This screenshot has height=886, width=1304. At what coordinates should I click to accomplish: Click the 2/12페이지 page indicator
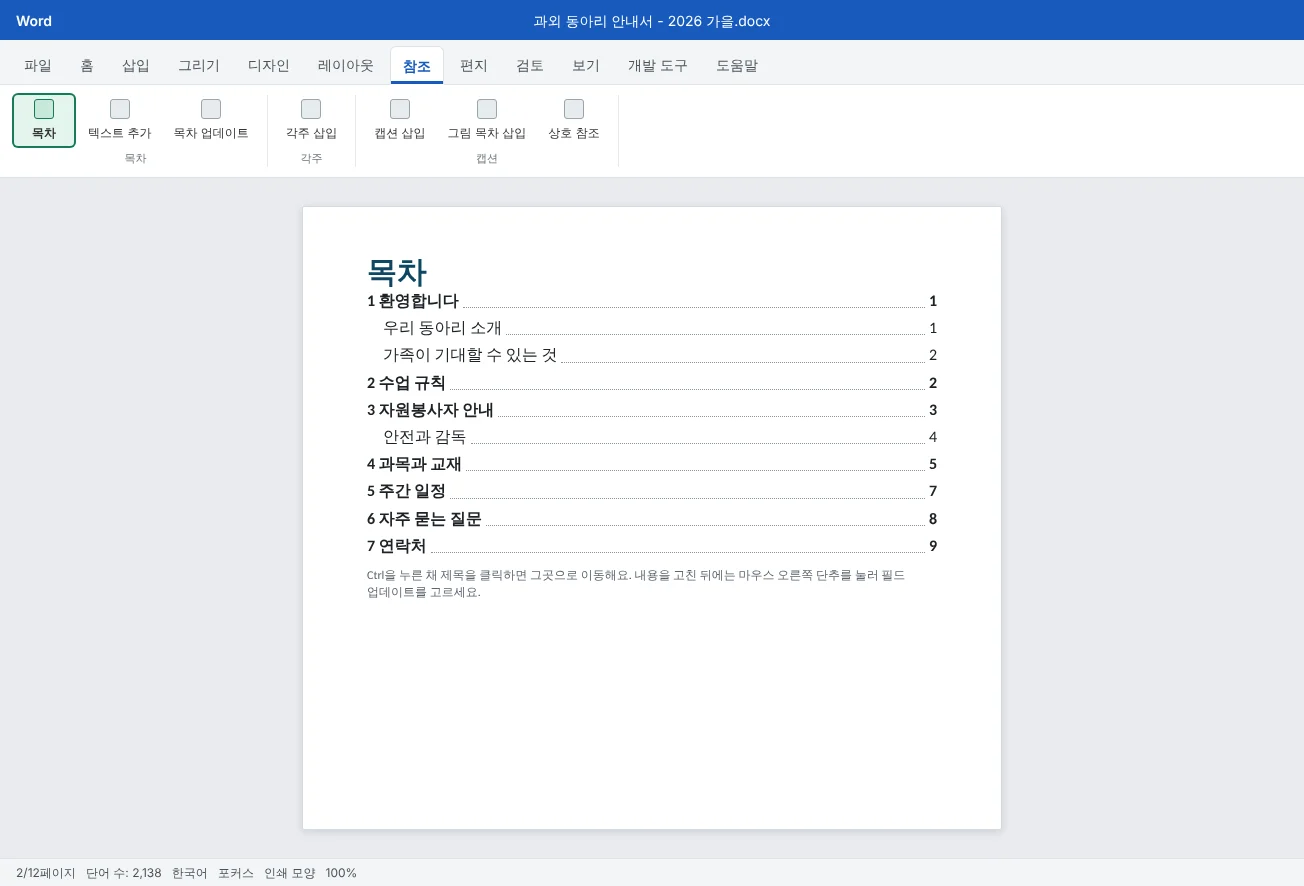[46, 873]
